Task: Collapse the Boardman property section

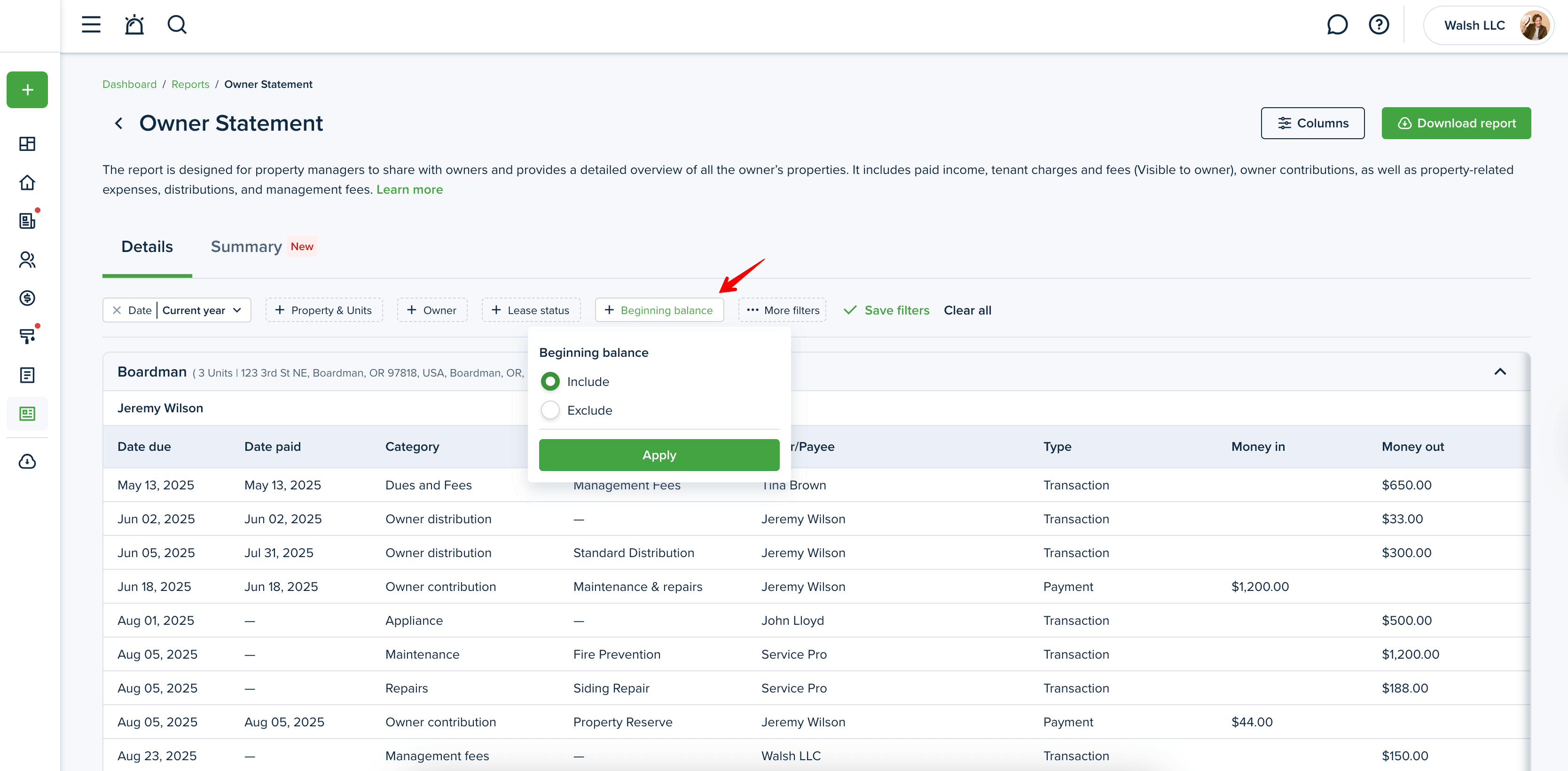Action: (x=1500, y=372)
